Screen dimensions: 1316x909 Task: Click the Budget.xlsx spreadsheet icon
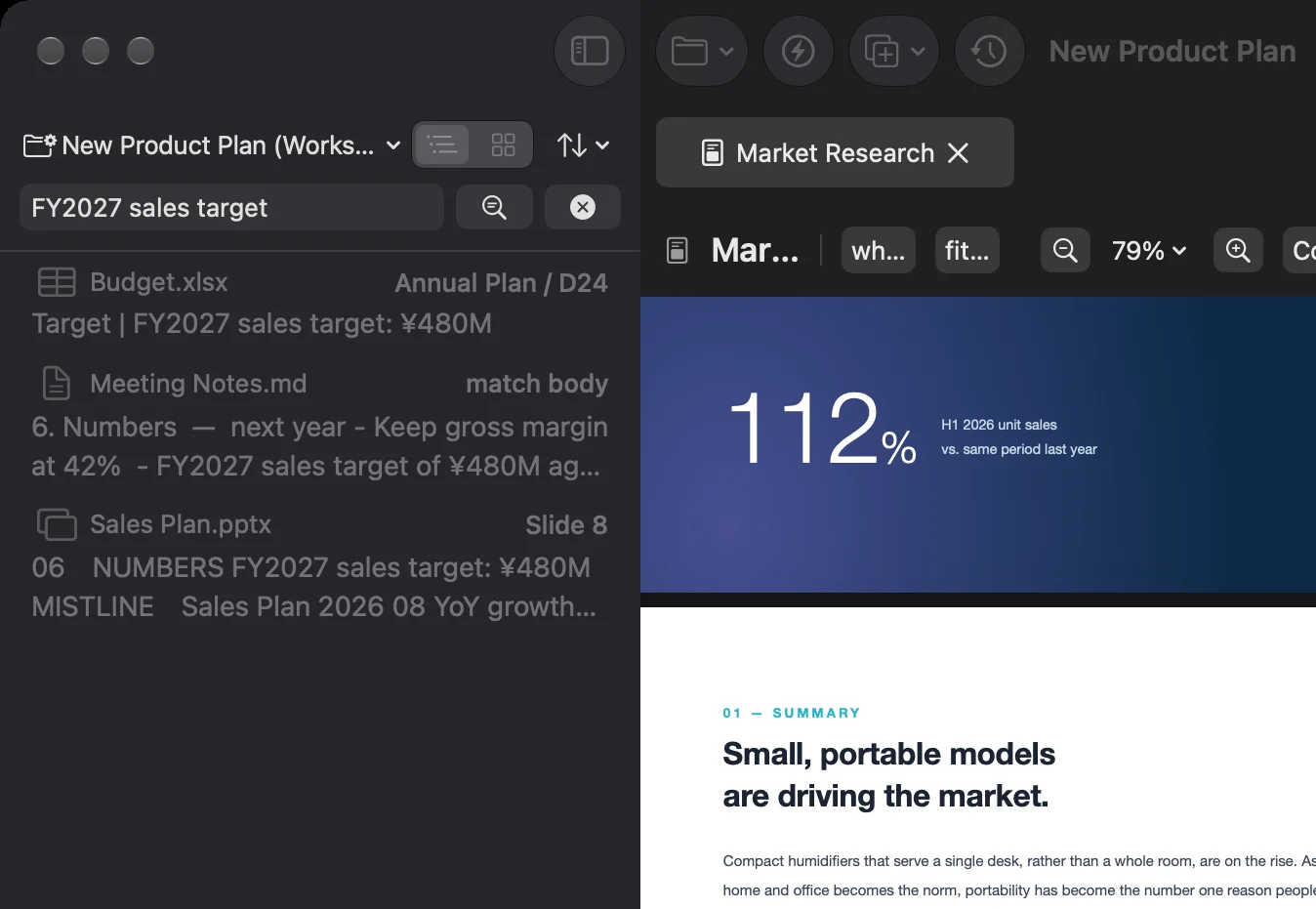pyautogui.click(x=57, y=282)
